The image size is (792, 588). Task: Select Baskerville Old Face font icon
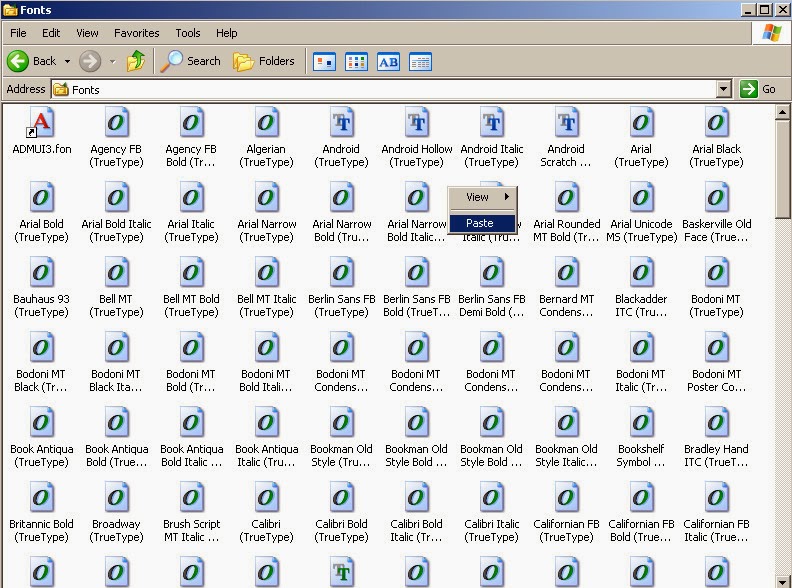click(x=716, y=212)
